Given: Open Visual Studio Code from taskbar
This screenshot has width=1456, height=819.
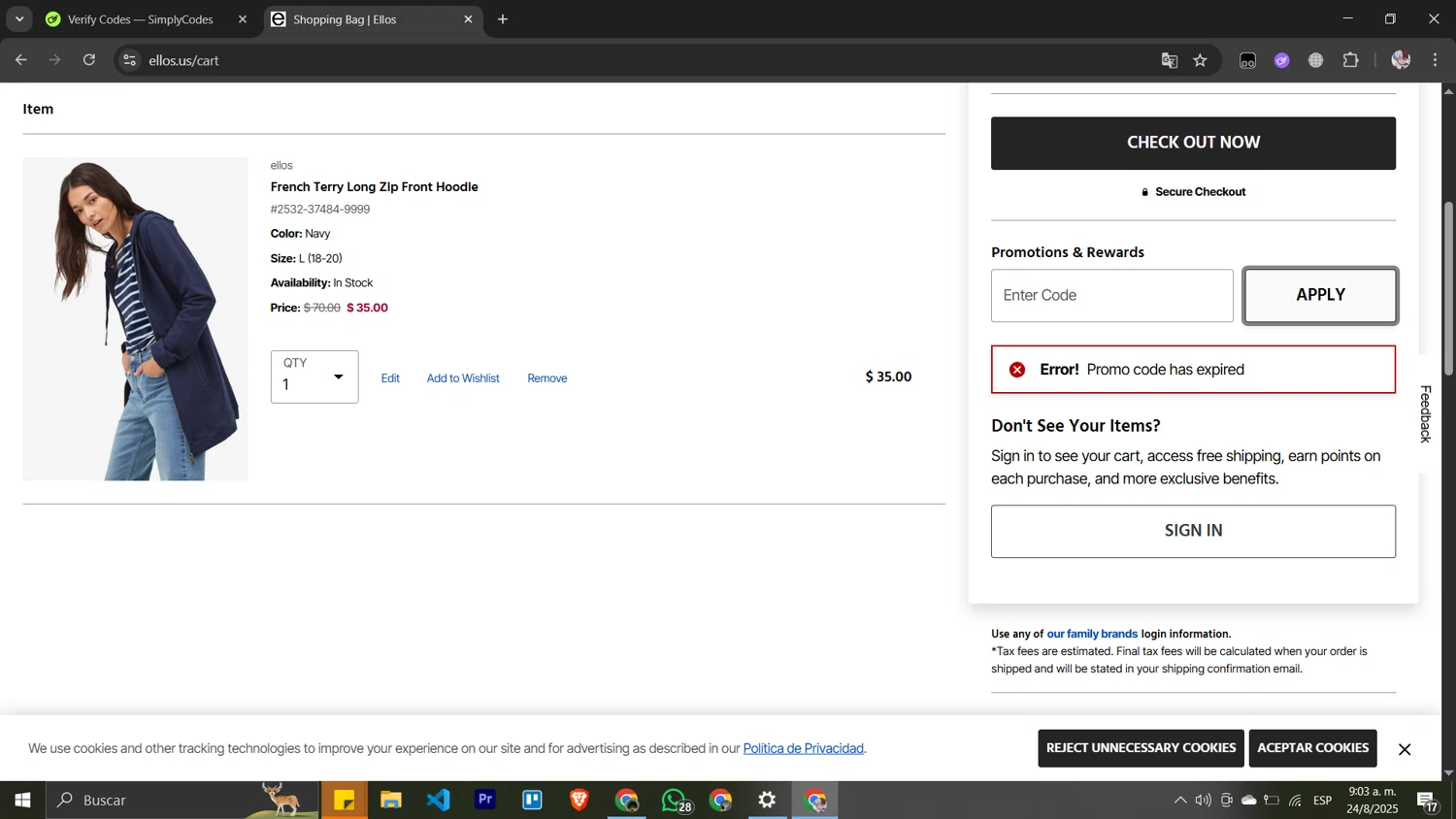Looking at the screenshot, I should (438, 801).
